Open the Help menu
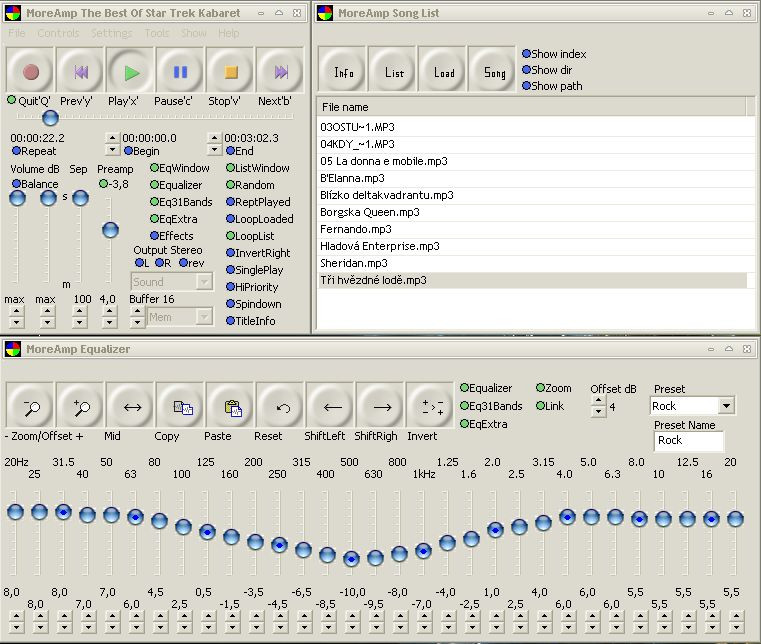Viewport: 761px width, 644px height. point(228,33)
